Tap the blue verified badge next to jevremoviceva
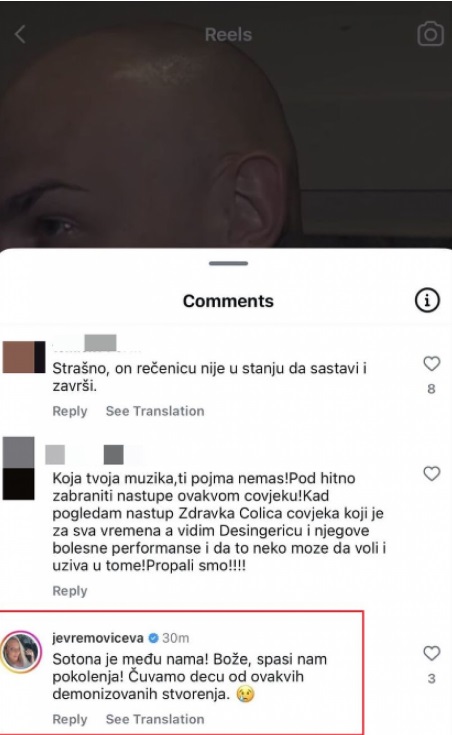This screenshot has height=735, width=452. tap(153, 638)
